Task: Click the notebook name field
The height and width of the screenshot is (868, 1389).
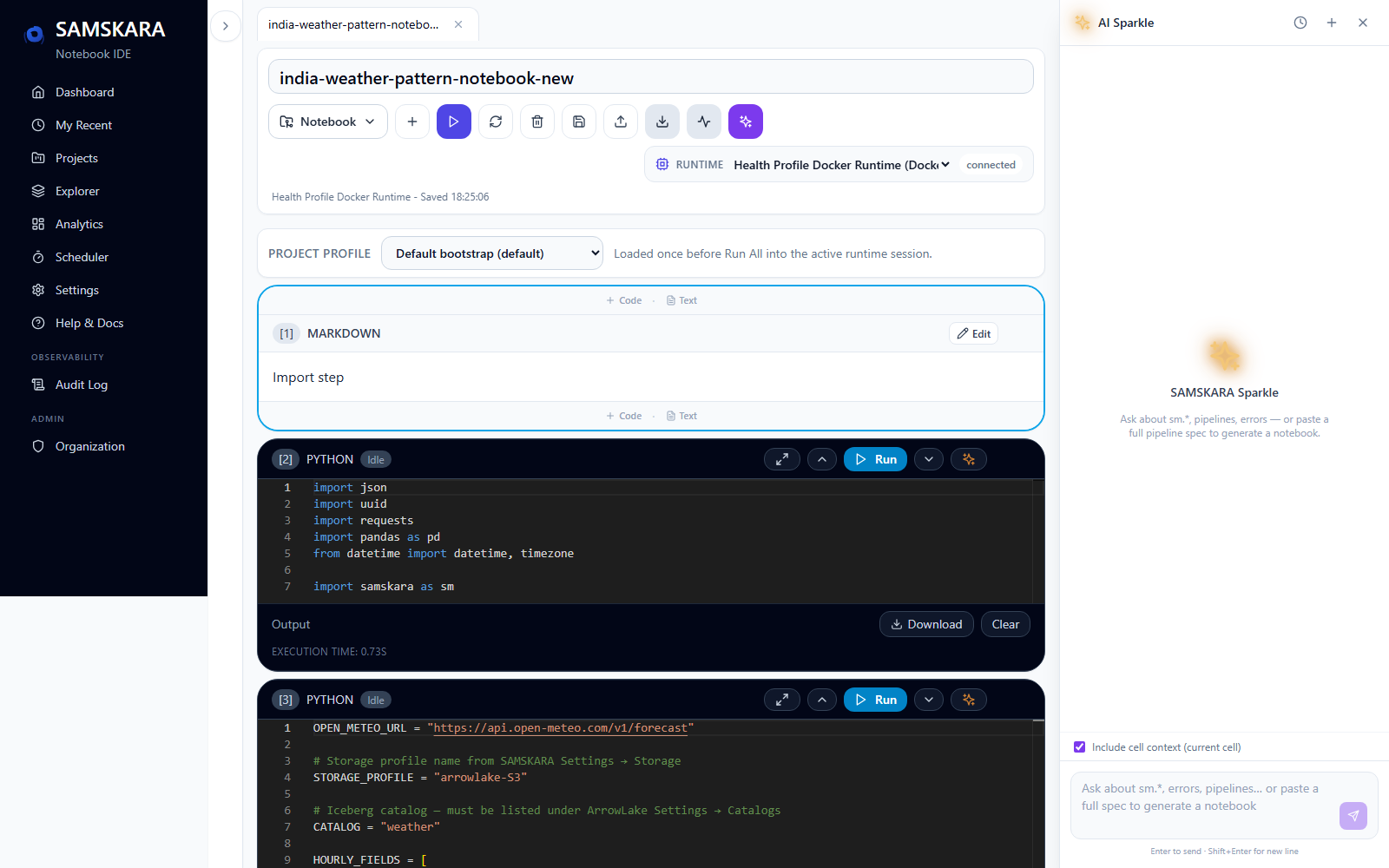Action: pyautogui.click(x=651, y=77)
